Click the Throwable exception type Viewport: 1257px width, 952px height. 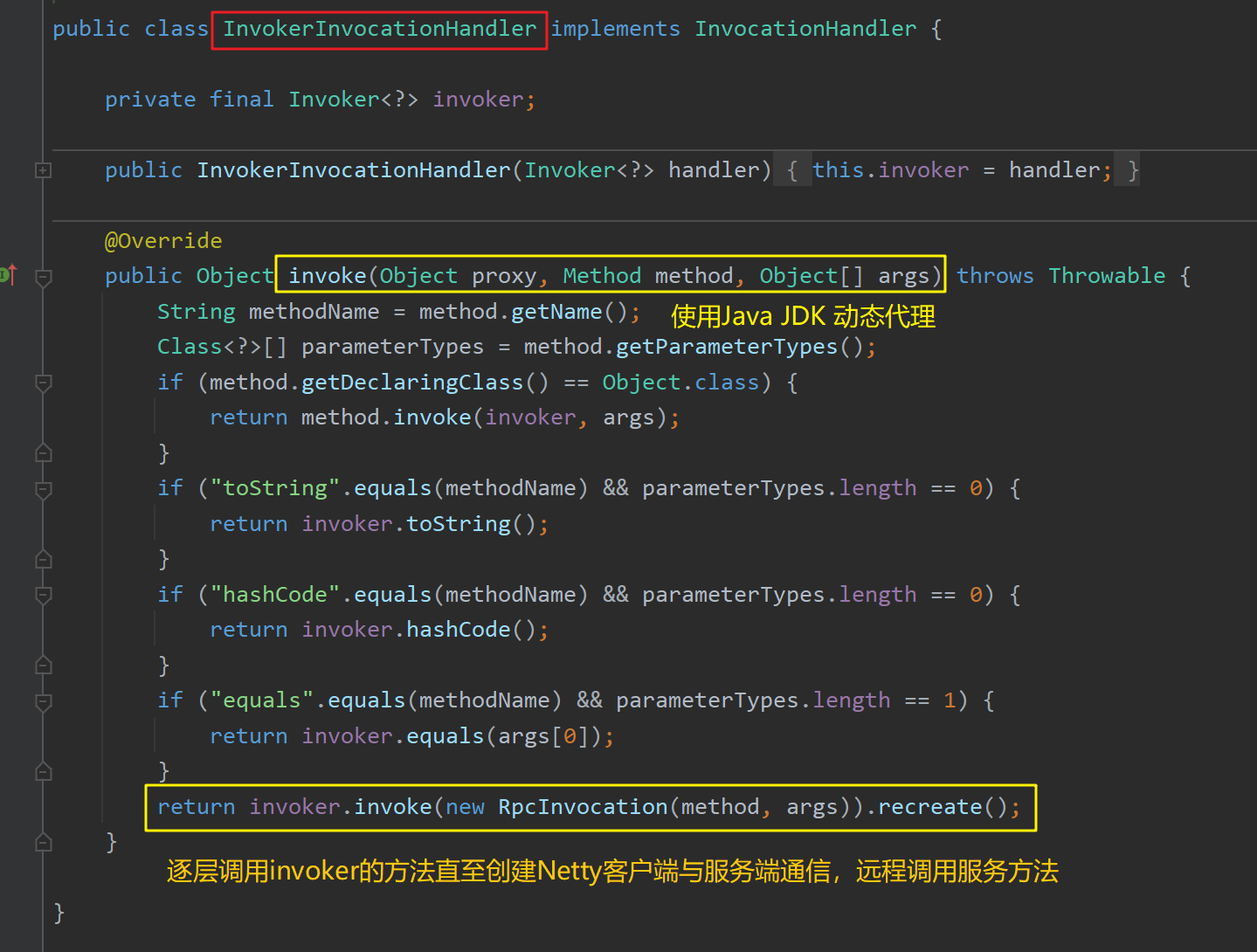(1107, 276)
